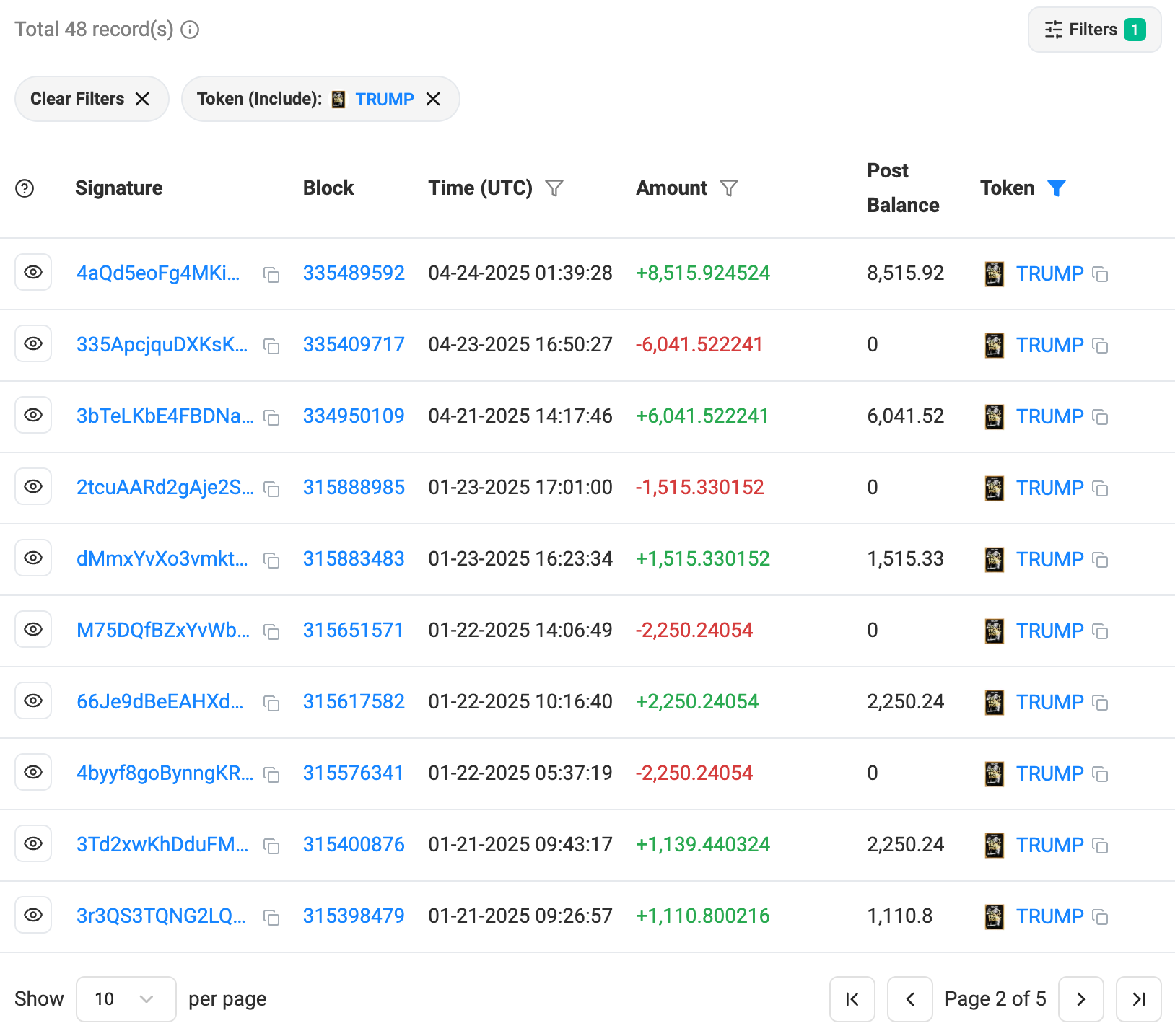Viewport: 1175px width, 1036px height.
Task: Toggle eye icon for 66Je9dBeEAHXd... row
Action: coord(33,701)
